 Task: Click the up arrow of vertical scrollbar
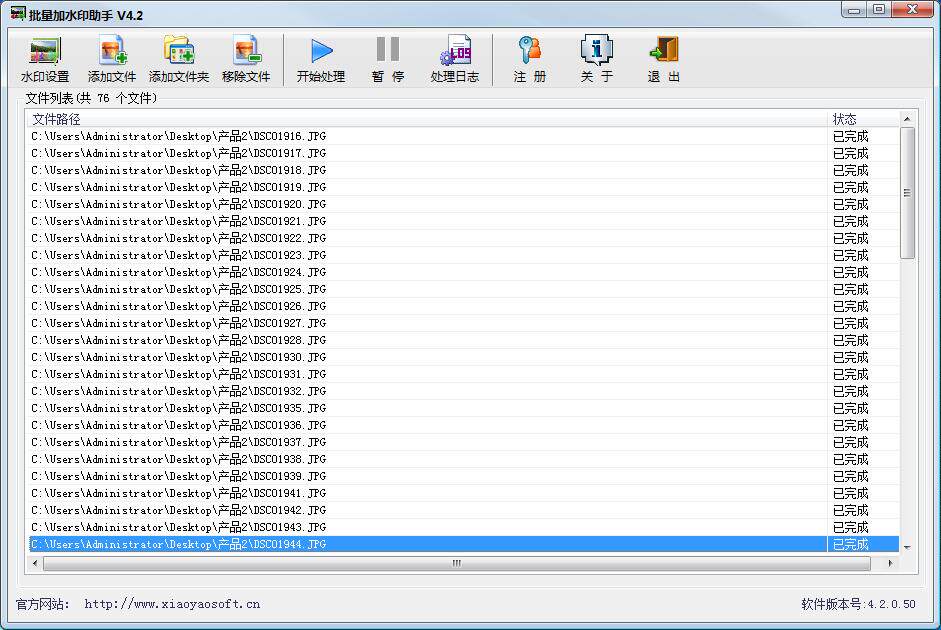(907, 119)
